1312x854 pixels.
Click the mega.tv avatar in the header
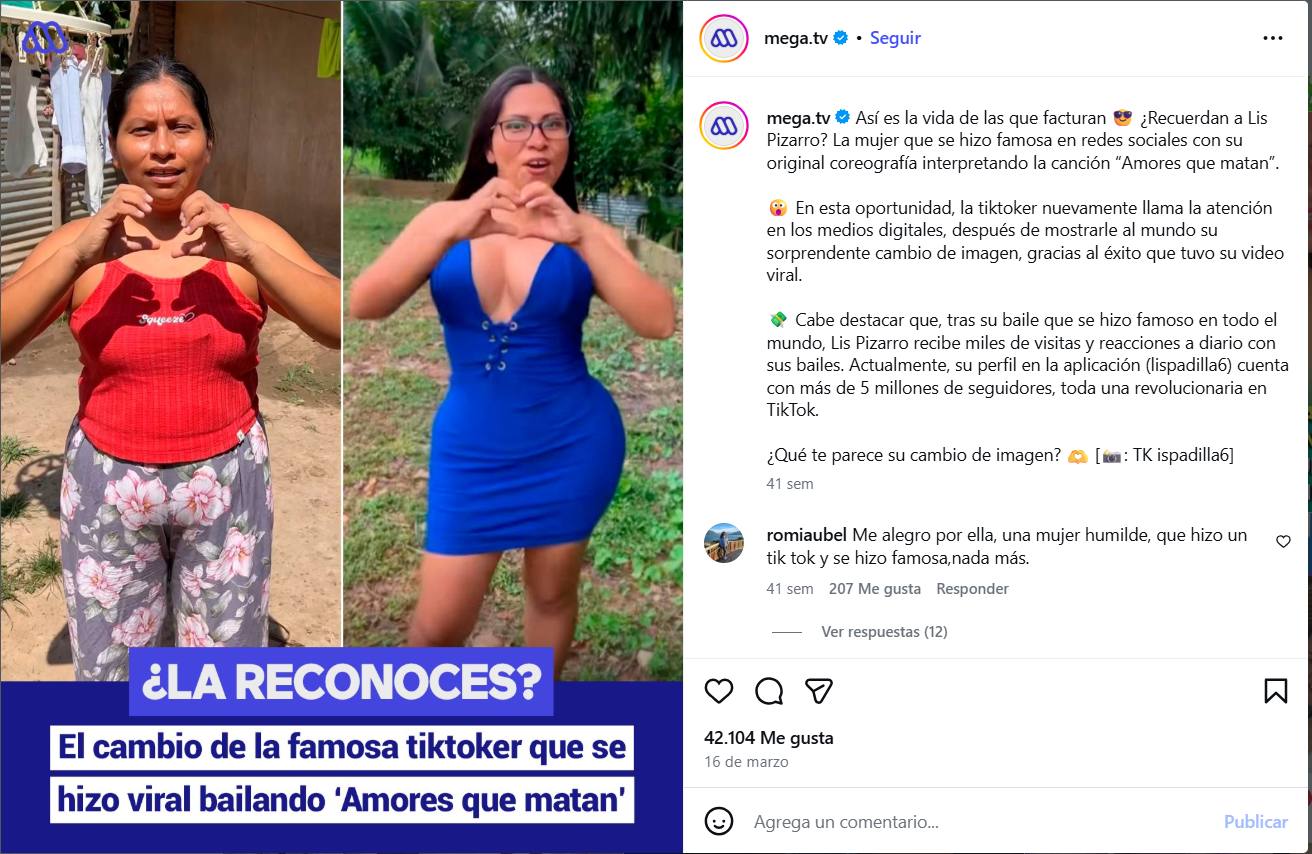click(x=724, y=38)
